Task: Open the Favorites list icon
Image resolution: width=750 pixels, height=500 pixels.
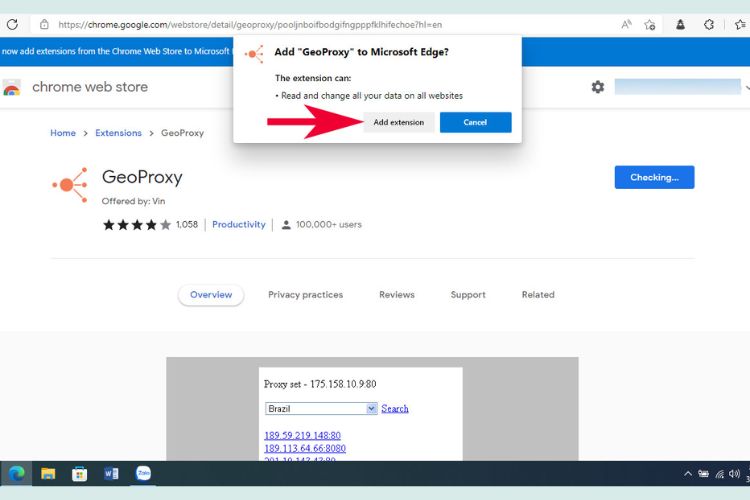Action: tap(740, 24)
